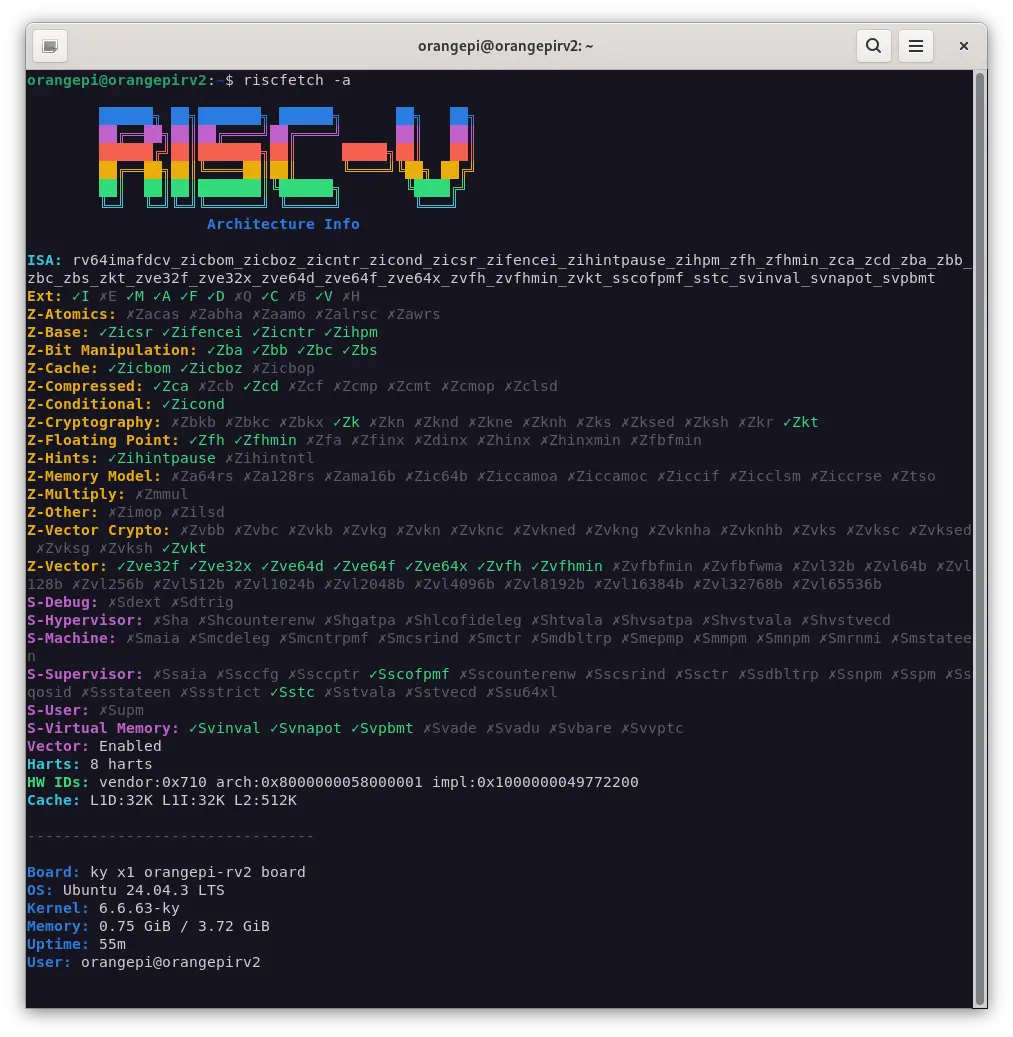Click the ✓Svnapot entry
The height and width of the screenshot is (1037, 1013).
(305, 728)
